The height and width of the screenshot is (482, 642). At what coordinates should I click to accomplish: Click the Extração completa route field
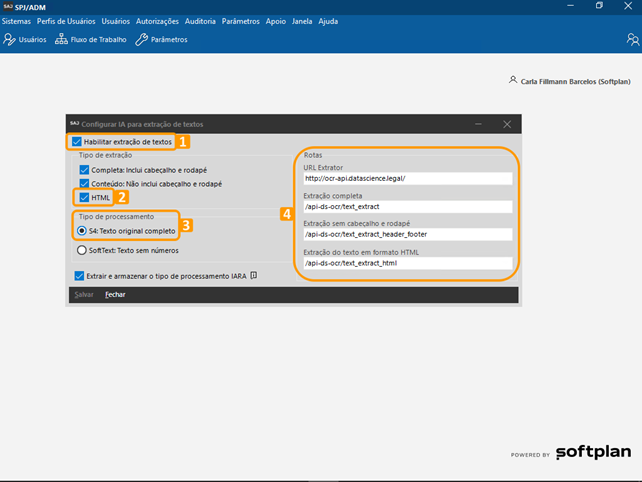click(407, 207)
